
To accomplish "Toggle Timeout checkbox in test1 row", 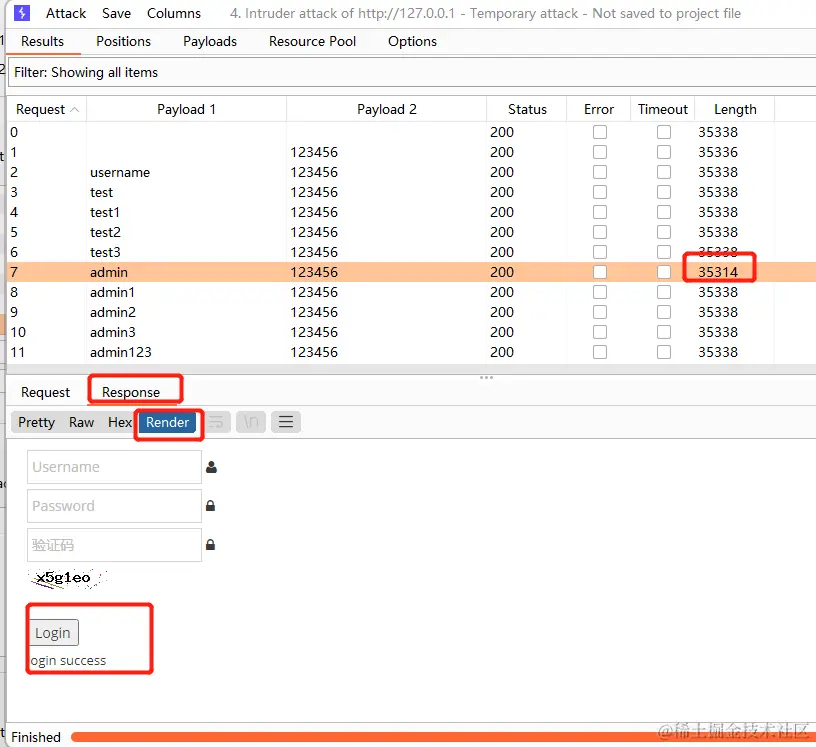I will 664,212.
